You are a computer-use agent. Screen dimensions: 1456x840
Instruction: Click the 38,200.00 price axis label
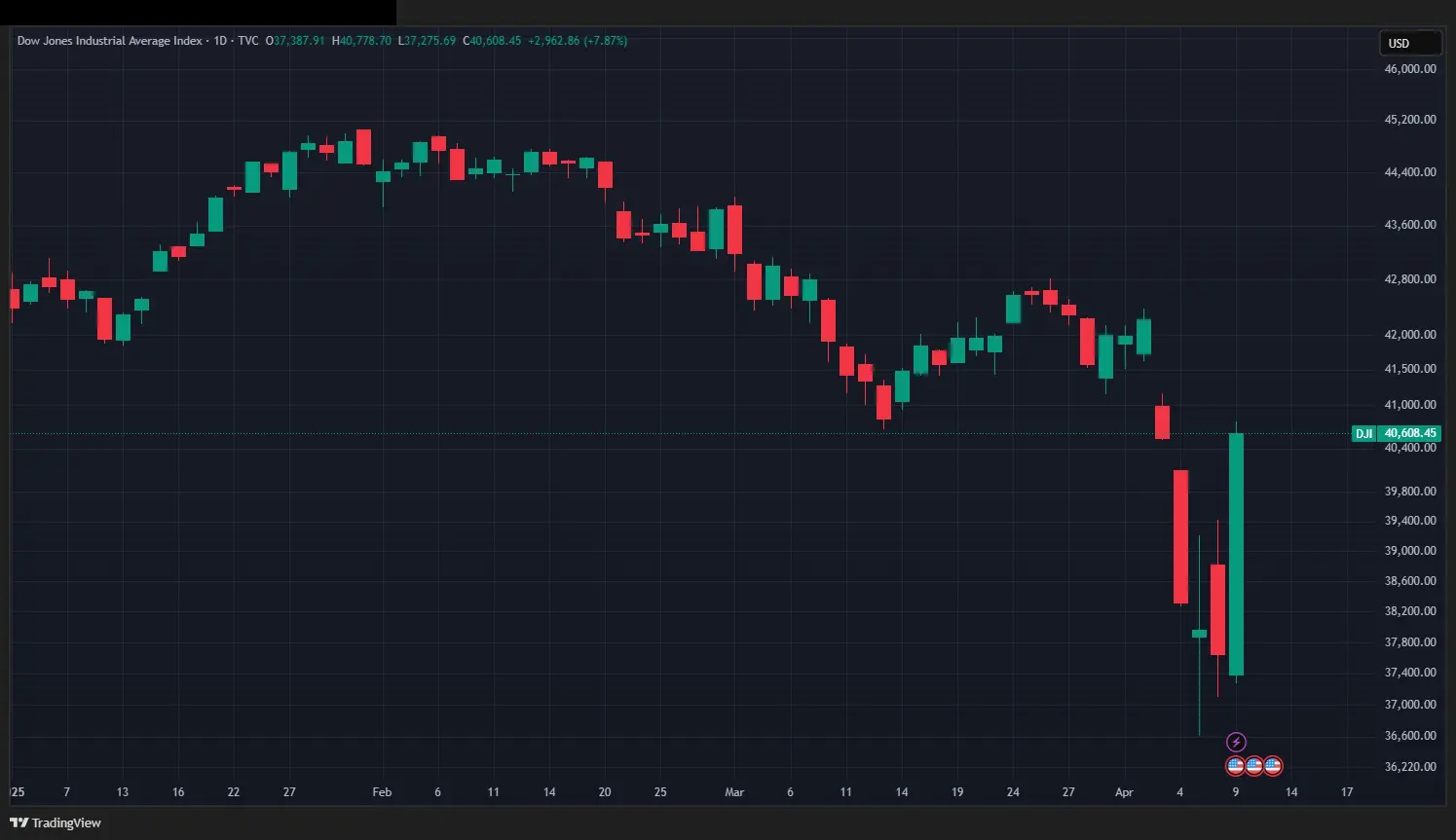[x=1410, y=611]
